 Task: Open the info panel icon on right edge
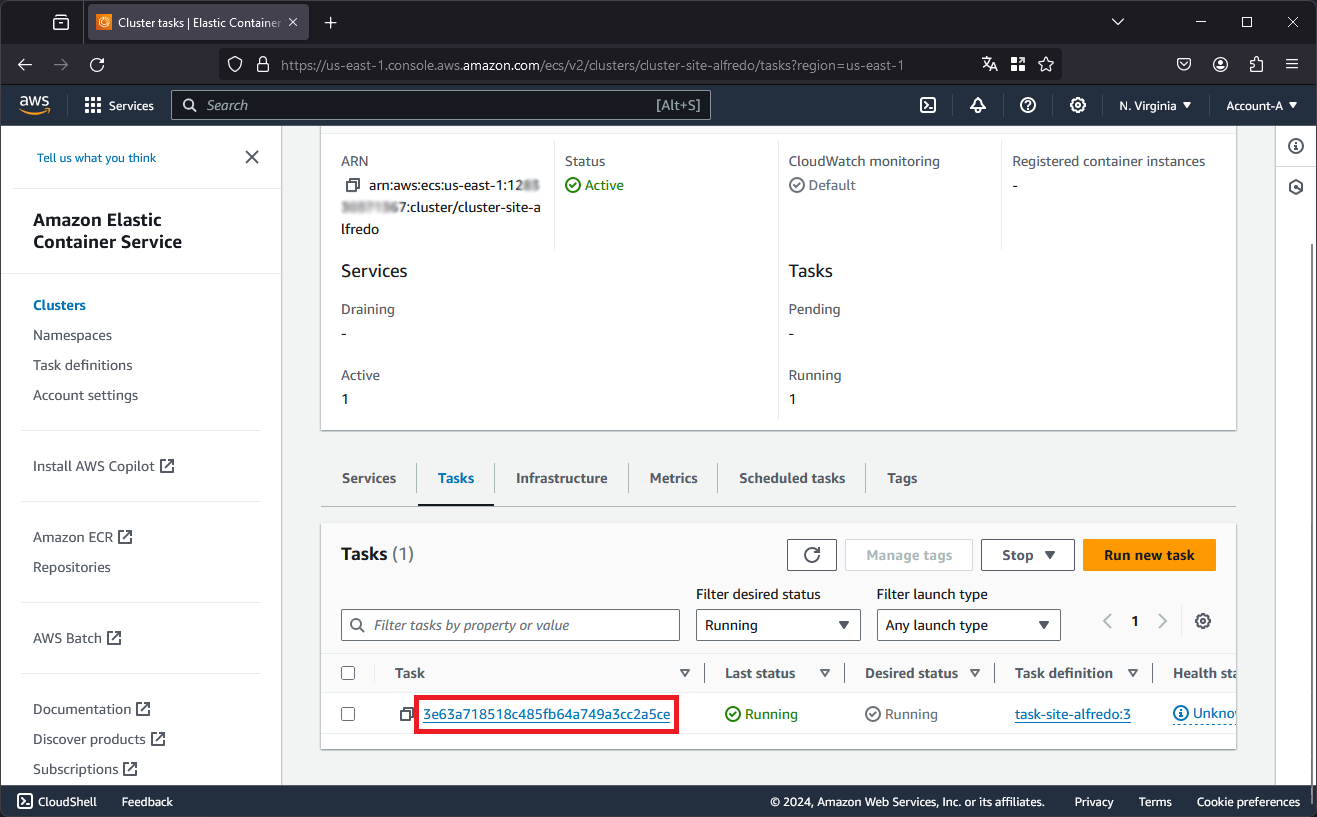pyautogui.click(x=1296, y=146)
